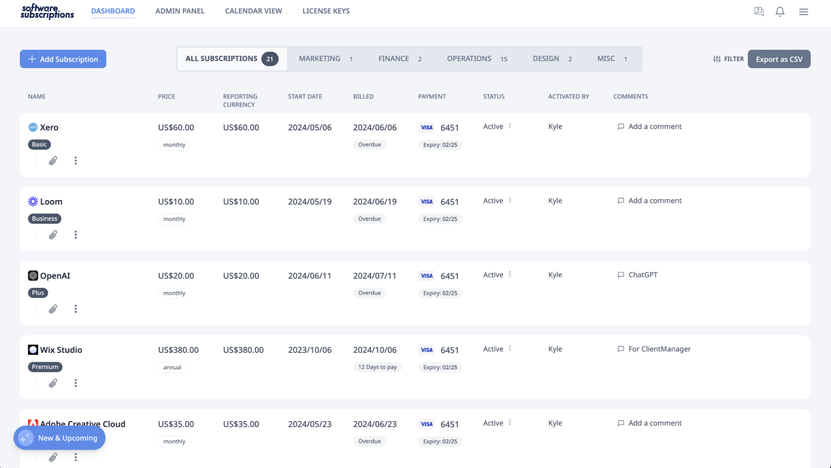The height and width of the screenshot is (468, 831).
Task: Open the three-dot menu under OpenAI
Action: (x=75, y=309)
